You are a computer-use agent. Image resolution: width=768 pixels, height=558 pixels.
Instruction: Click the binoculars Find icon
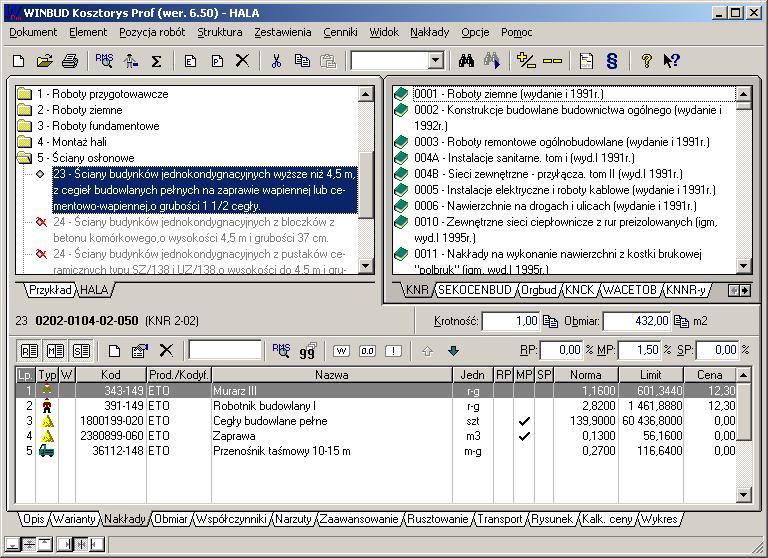tap(466, 61)
